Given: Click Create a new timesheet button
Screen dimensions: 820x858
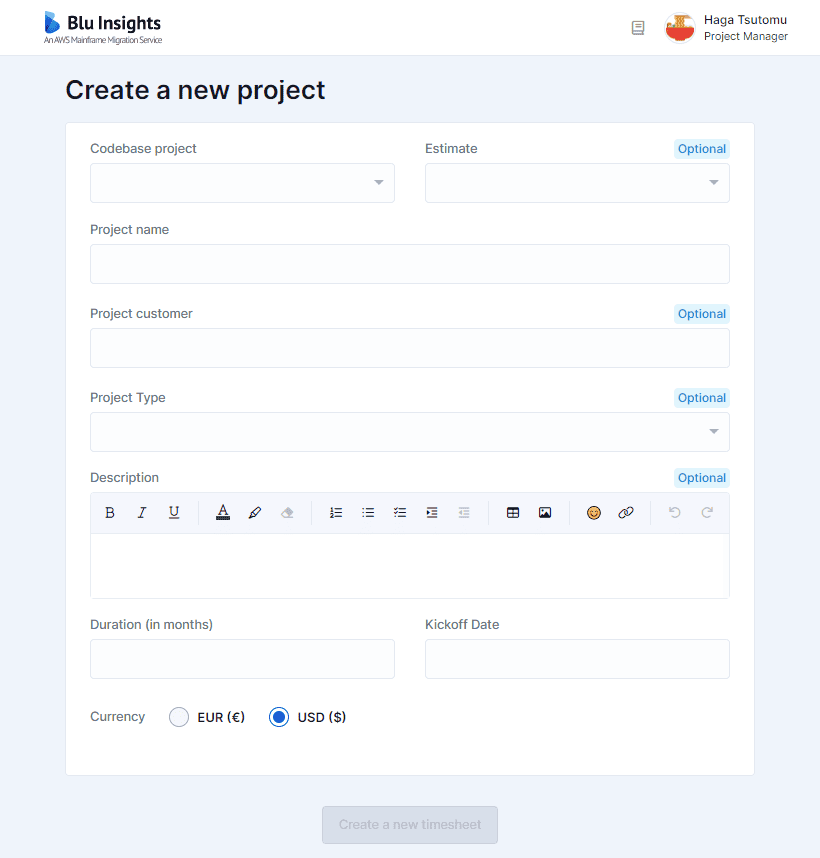Looking at the screenshot, I should [410, 825].
